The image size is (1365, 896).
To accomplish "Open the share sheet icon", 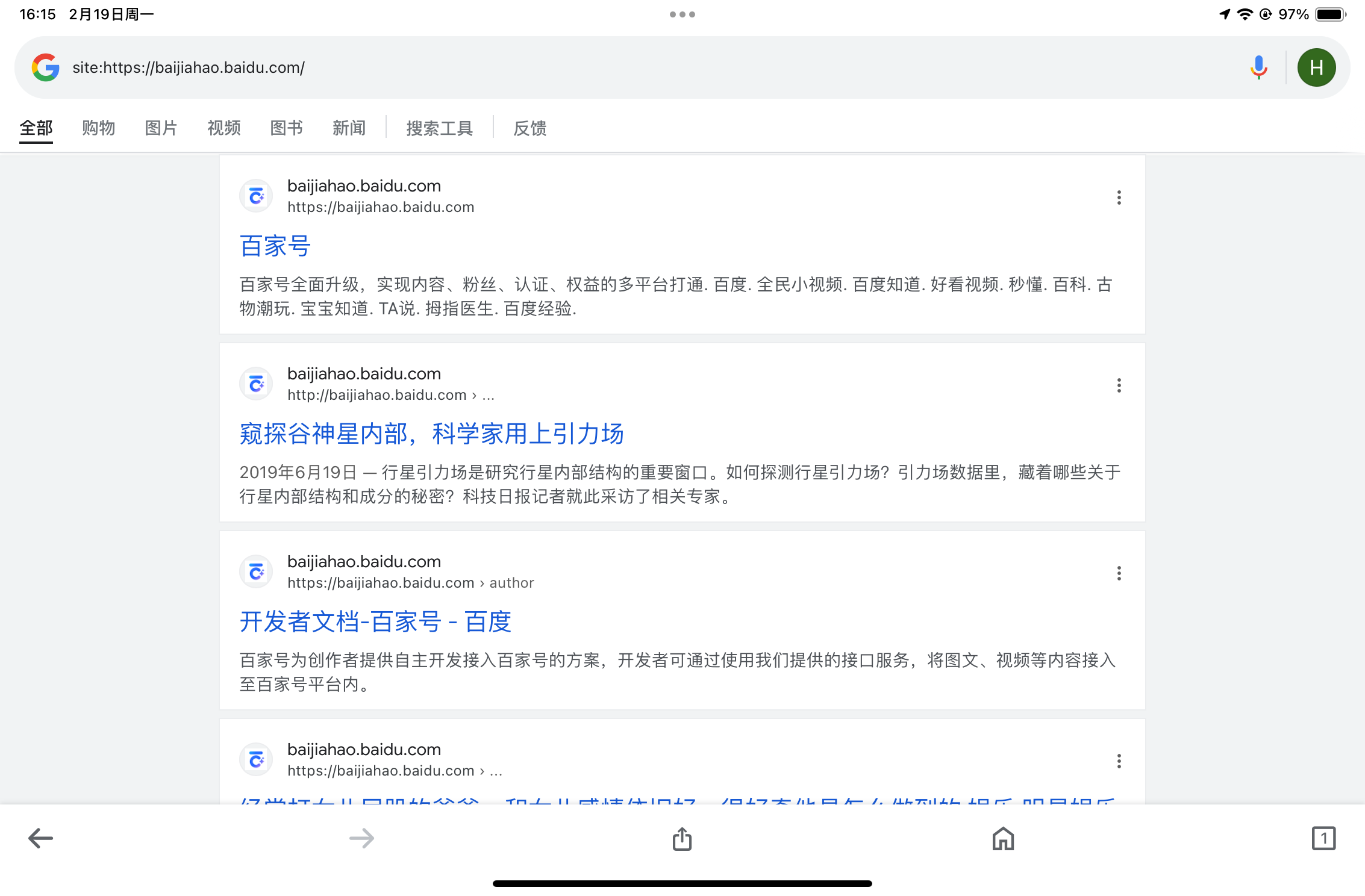I will coord(682,838).
